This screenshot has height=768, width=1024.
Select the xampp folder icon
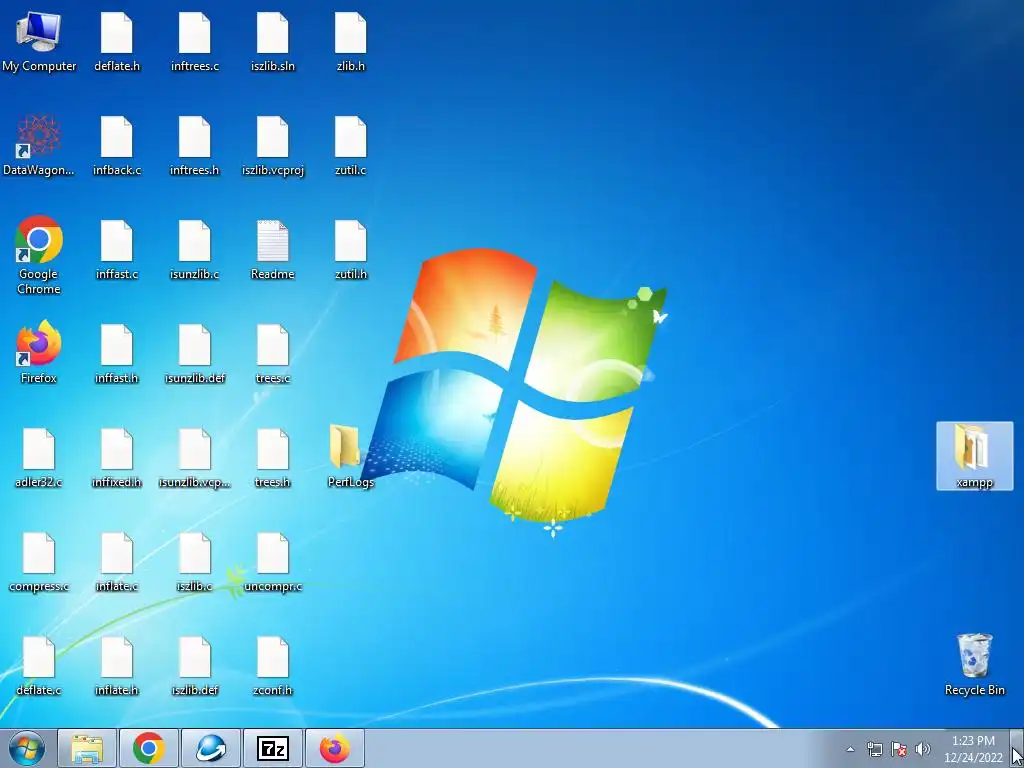tap(974, 456)
